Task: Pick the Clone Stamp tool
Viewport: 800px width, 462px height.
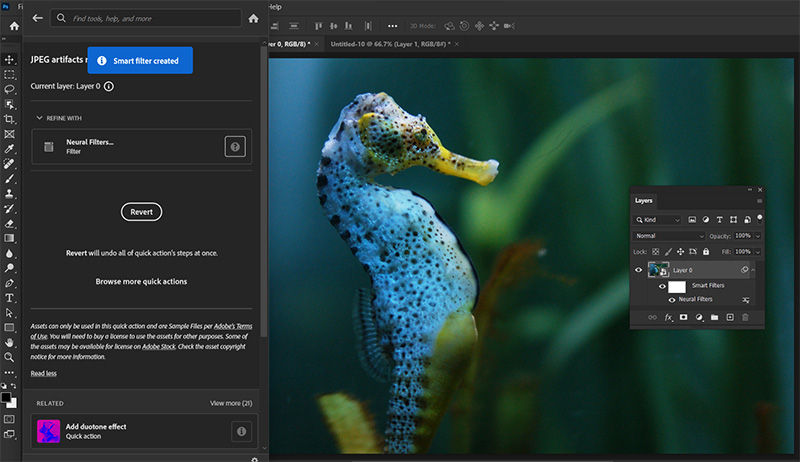Action: coord(9,193)
